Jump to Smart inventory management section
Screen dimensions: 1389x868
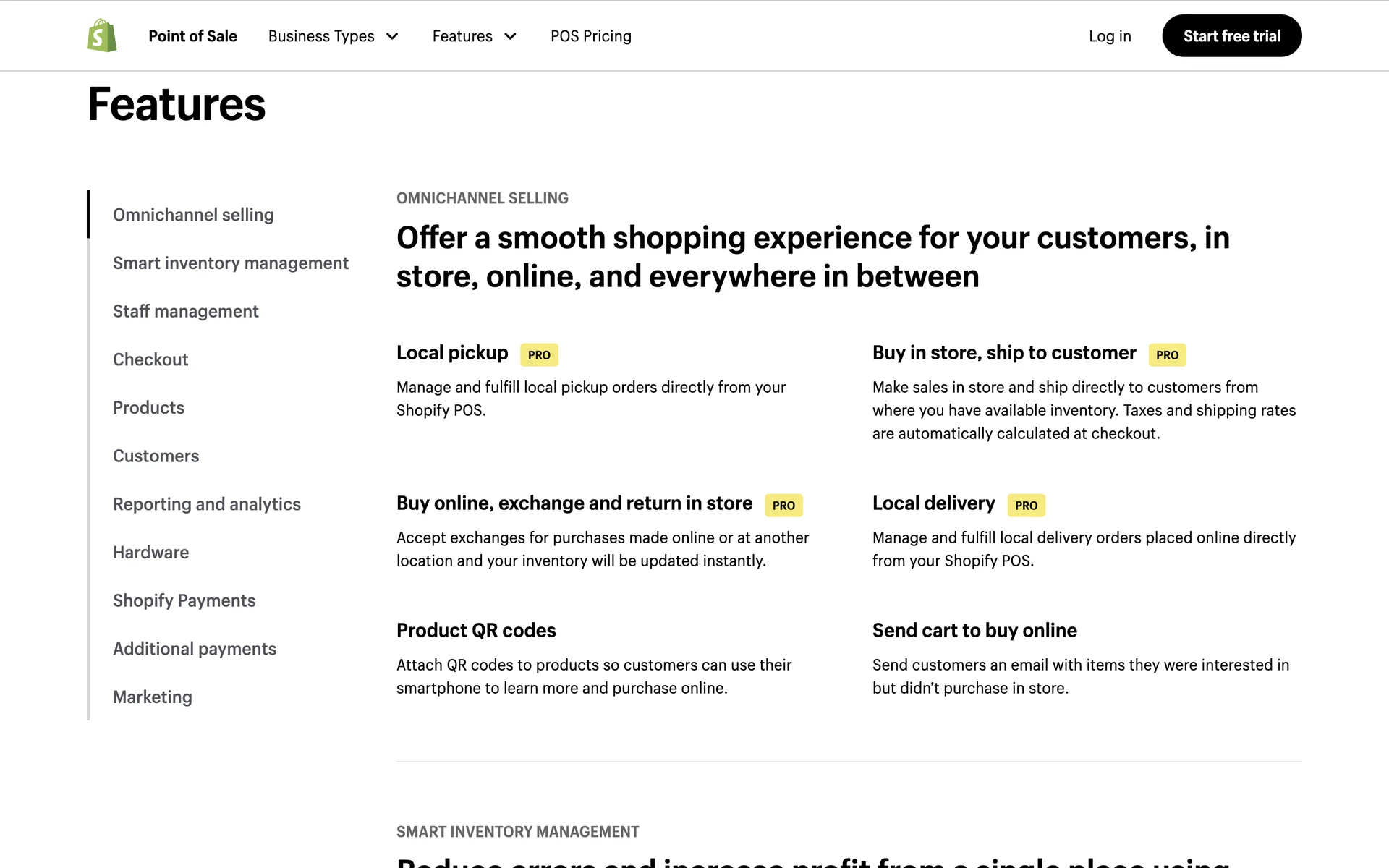click(231, 263)
